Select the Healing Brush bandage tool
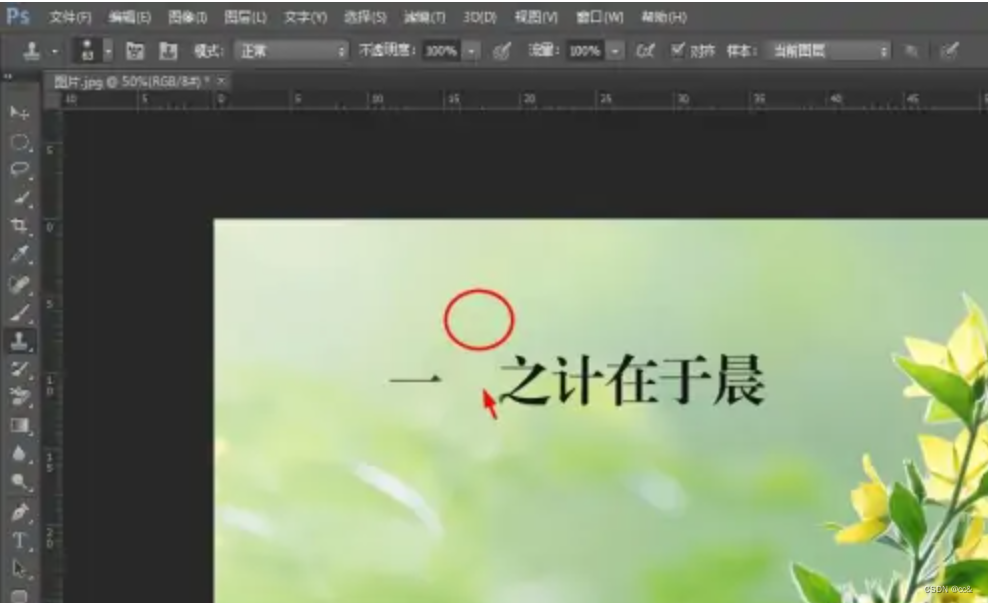 tap(20, 284)
